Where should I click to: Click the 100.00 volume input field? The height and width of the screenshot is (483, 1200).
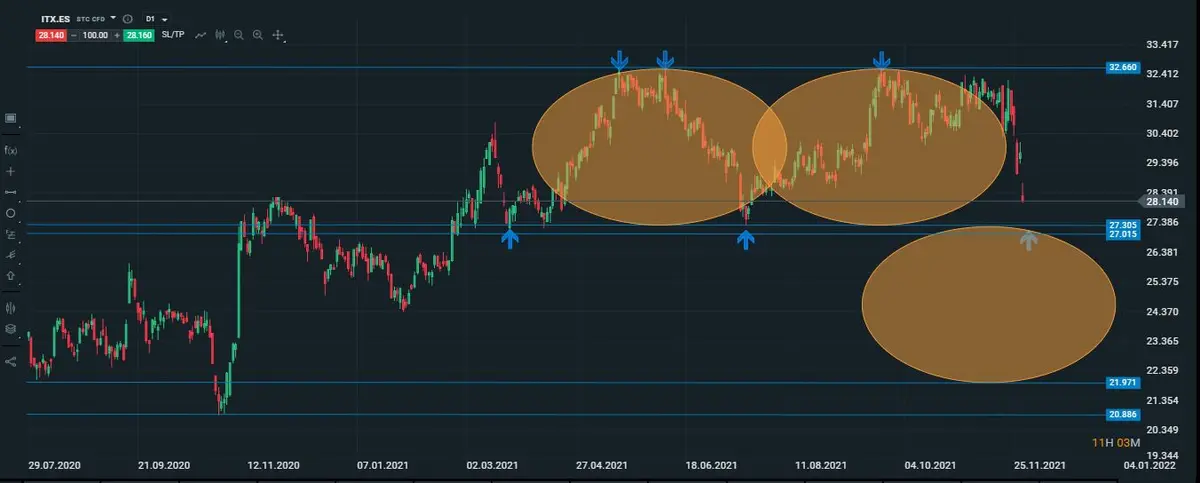tap(95, 35)
